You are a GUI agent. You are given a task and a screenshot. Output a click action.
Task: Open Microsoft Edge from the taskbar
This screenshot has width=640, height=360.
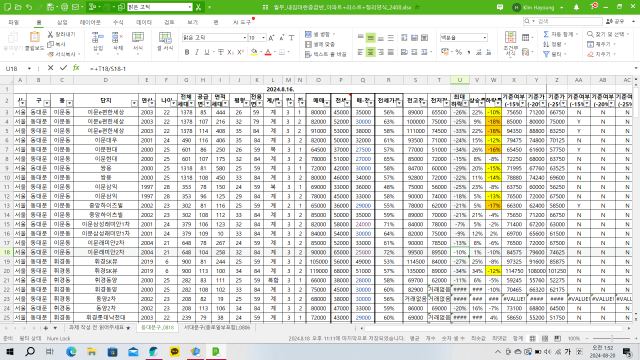pyautogui.click(x=71, y=351)
